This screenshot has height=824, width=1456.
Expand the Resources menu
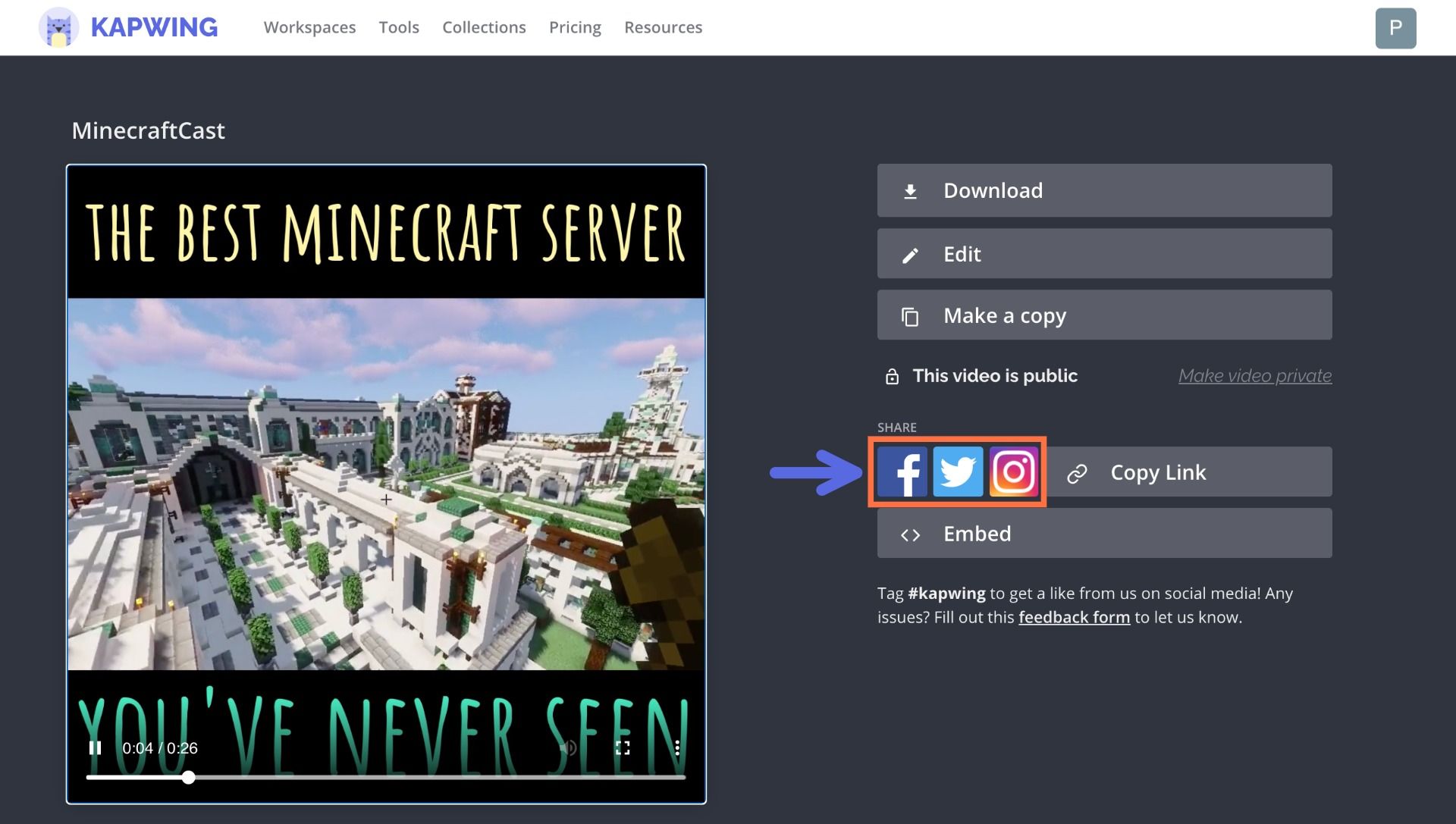663,28
